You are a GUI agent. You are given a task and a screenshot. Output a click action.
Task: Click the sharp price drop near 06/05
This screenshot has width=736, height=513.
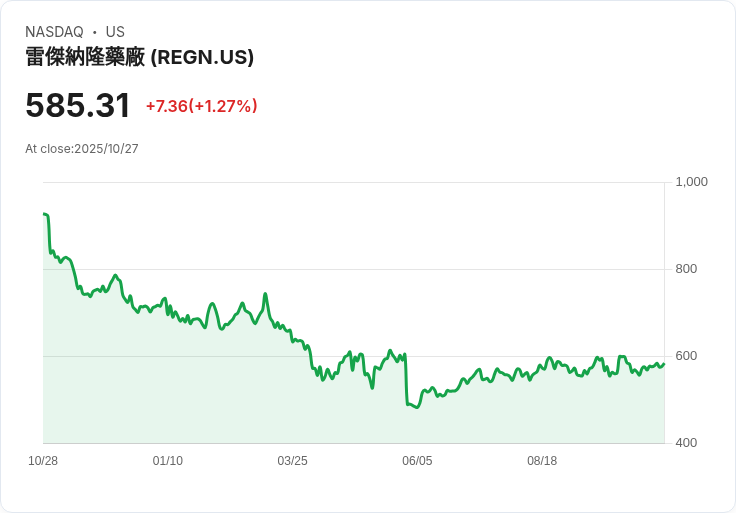tap(406, 380)
